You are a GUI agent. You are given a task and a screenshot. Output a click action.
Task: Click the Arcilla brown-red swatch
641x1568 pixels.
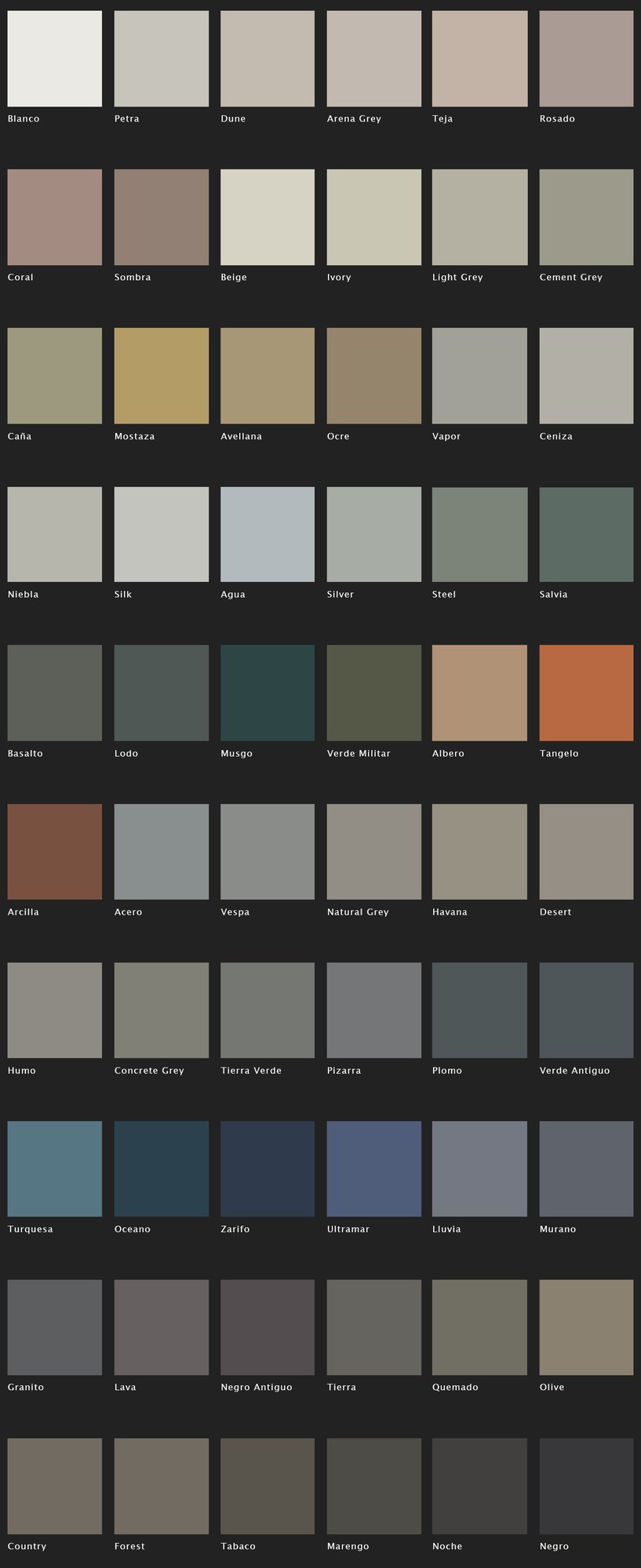54,851
